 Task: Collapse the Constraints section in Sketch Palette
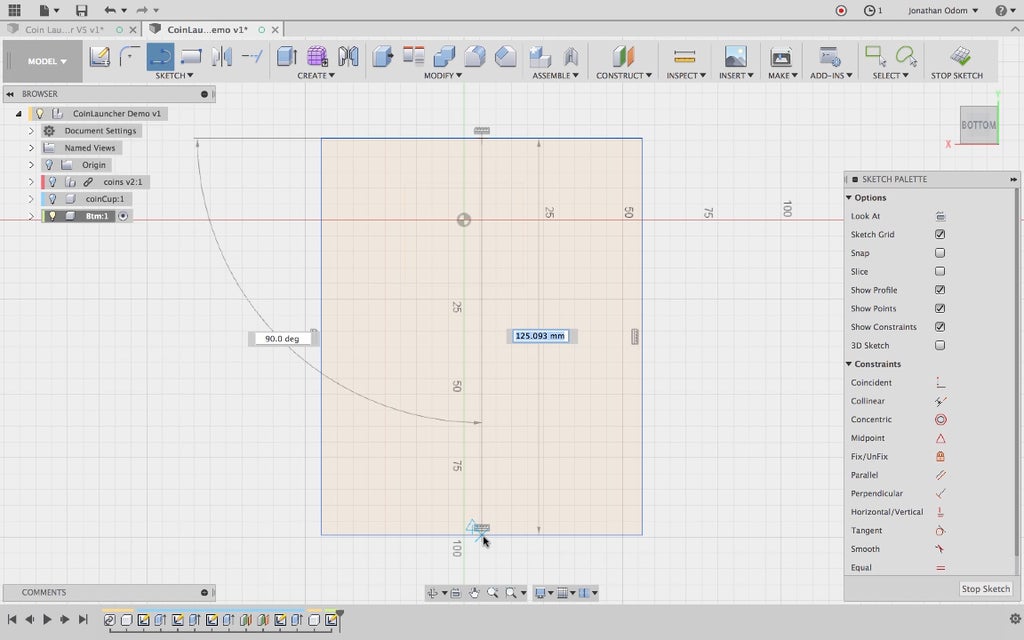coord(849,364)
